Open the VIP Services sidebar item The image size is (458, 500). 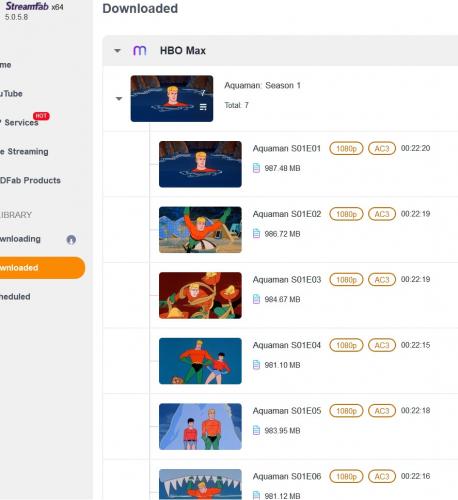click(19, 123)
